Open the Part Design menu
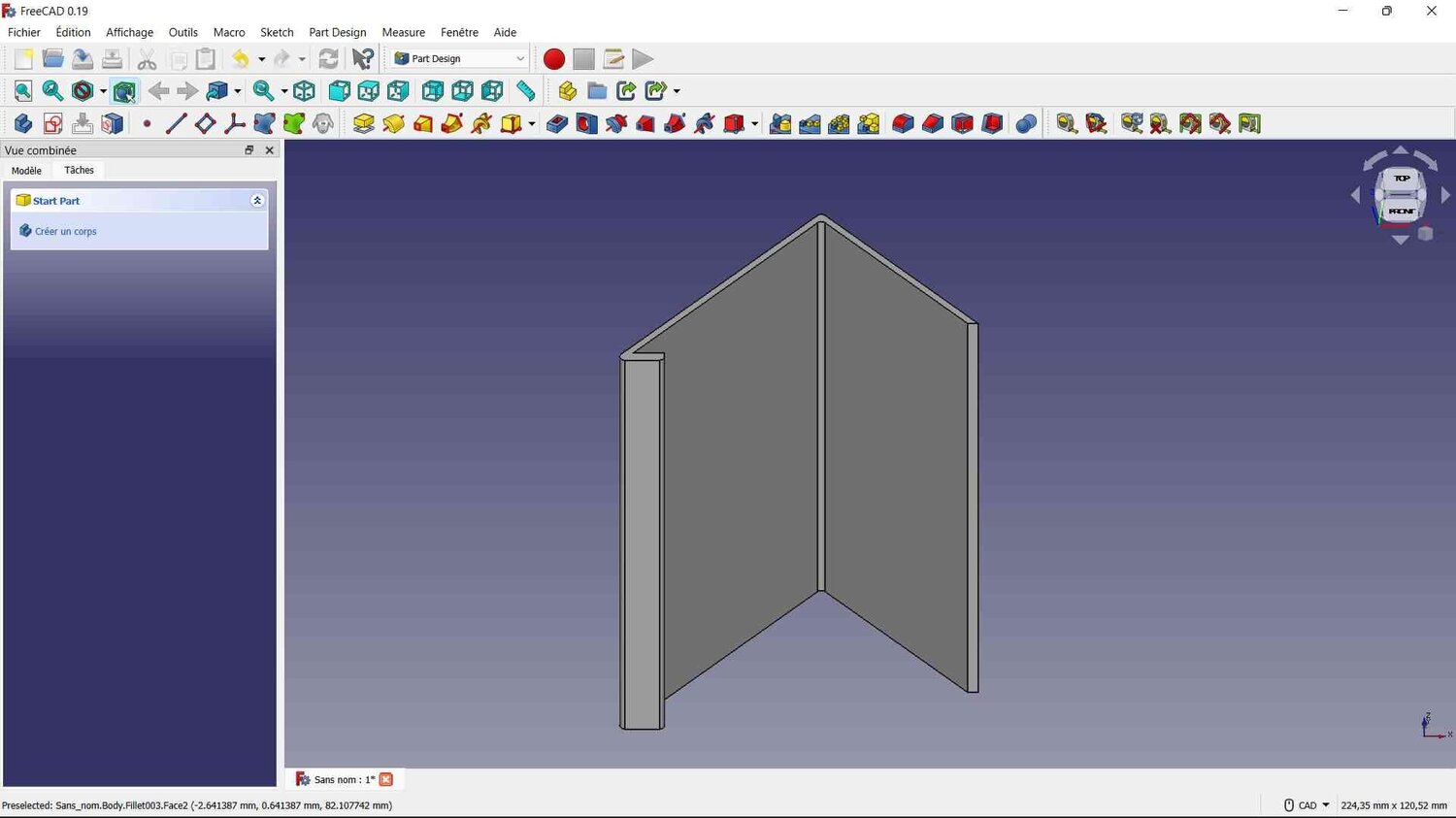 (338, 32)
